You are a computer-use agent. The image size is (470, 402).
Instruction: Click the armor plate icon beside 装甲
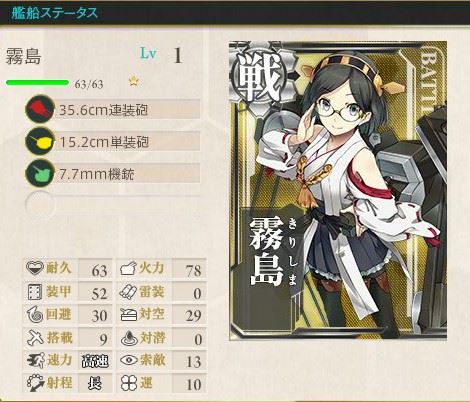(x=35, y=292)
